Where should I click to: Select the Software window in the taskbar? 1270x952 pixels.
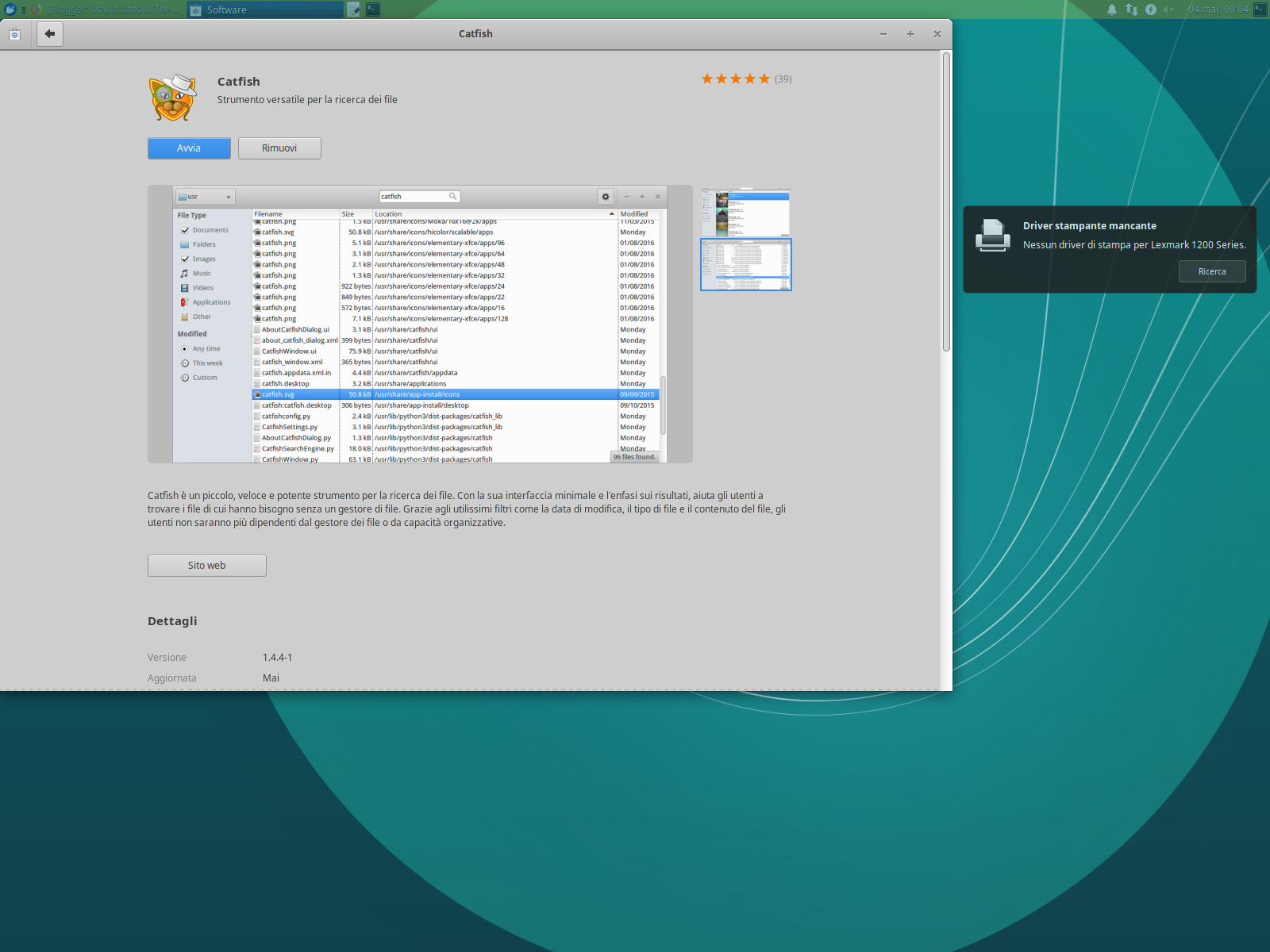tap(266, 10)
